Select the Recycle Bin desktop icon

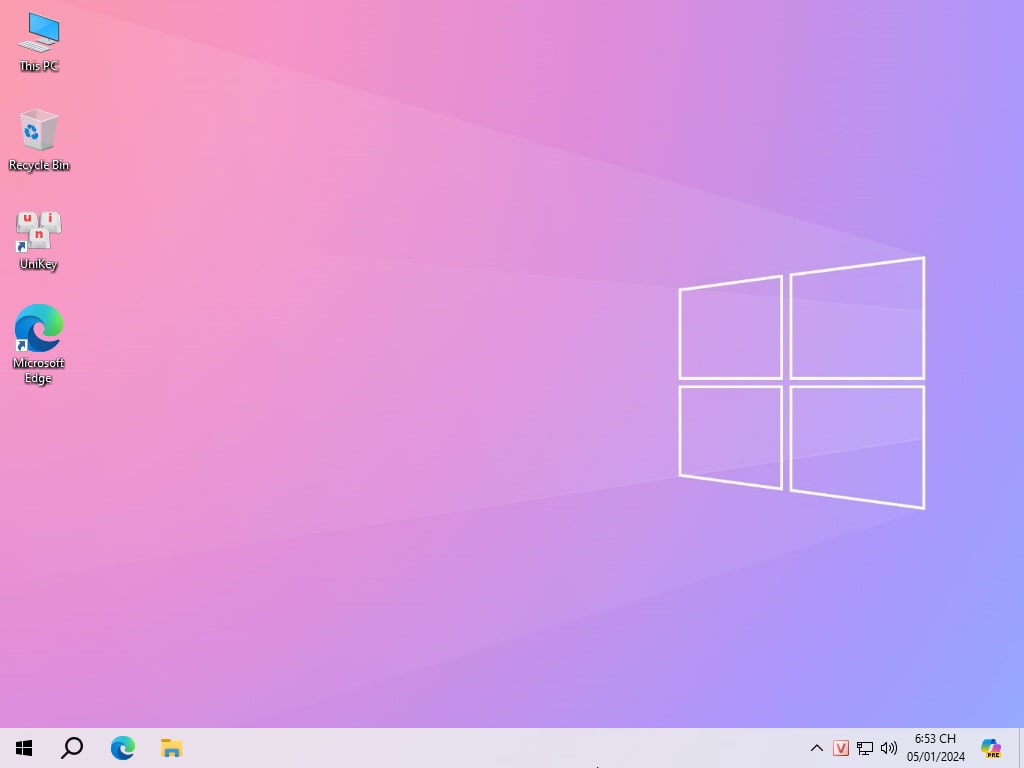coord(39,140)
